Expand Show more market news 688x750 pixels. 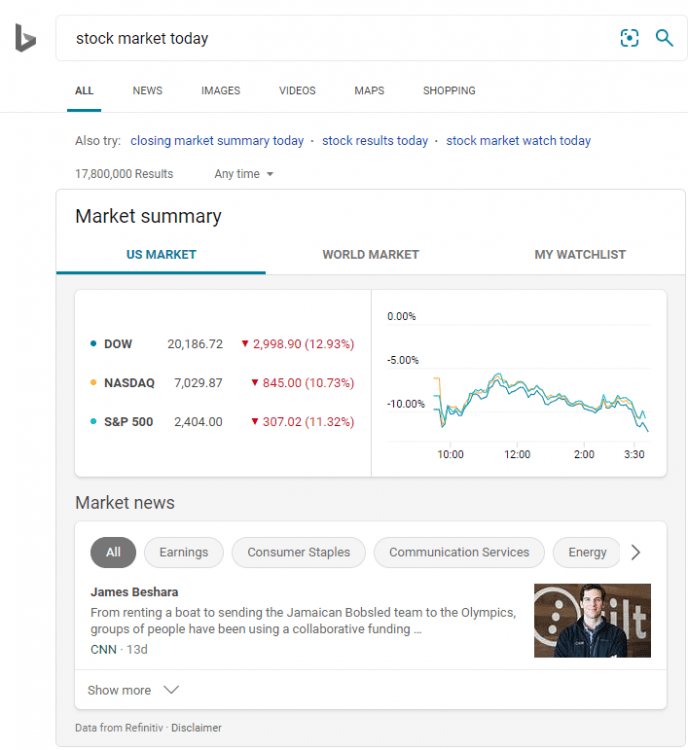(x=132, y=690)
